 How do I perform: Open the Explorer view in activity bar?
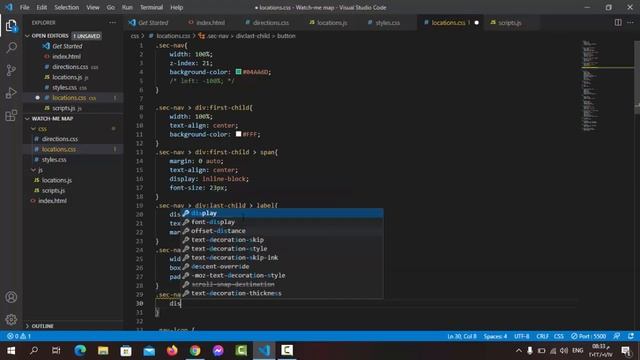[11, 26]
